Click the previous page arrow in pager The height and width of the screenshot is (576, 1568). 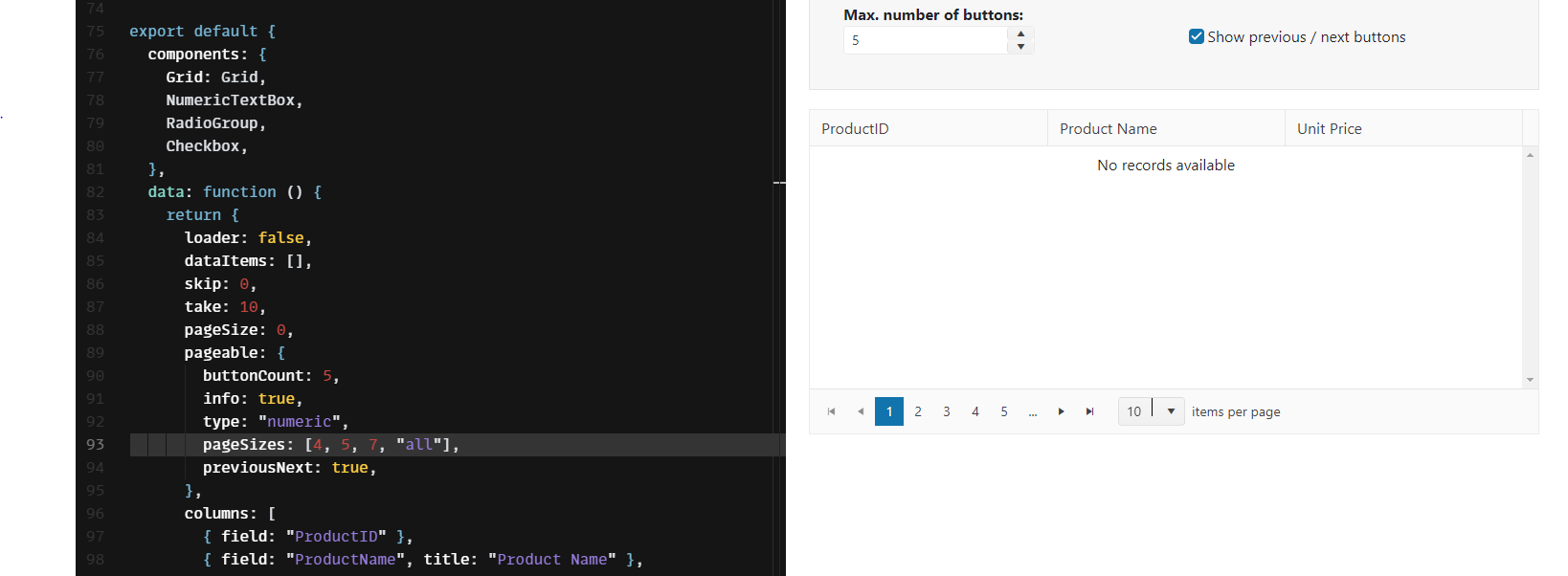(x=861, y=411)
